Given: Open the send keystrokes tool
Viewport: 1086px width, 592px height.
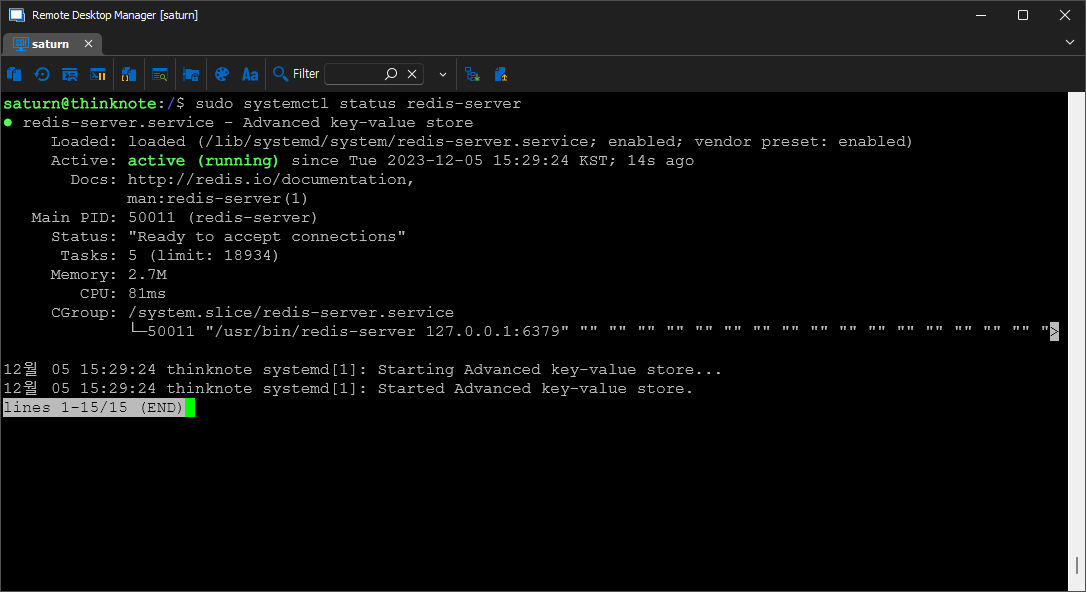Looking at the screenshot, I should click(69, 74).
